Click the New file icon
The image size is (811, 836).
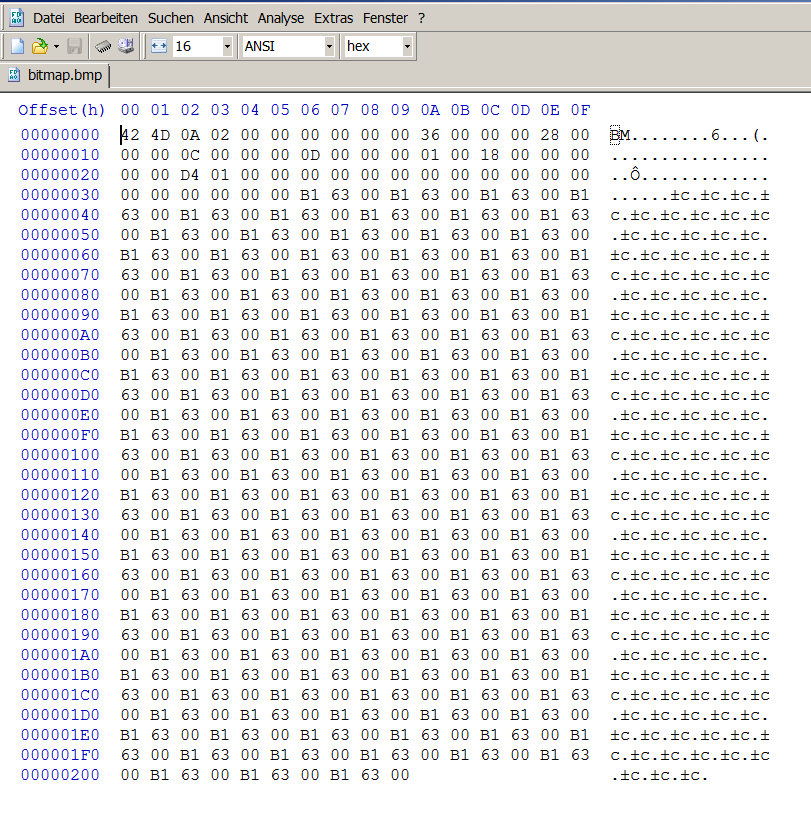(17, 46)
